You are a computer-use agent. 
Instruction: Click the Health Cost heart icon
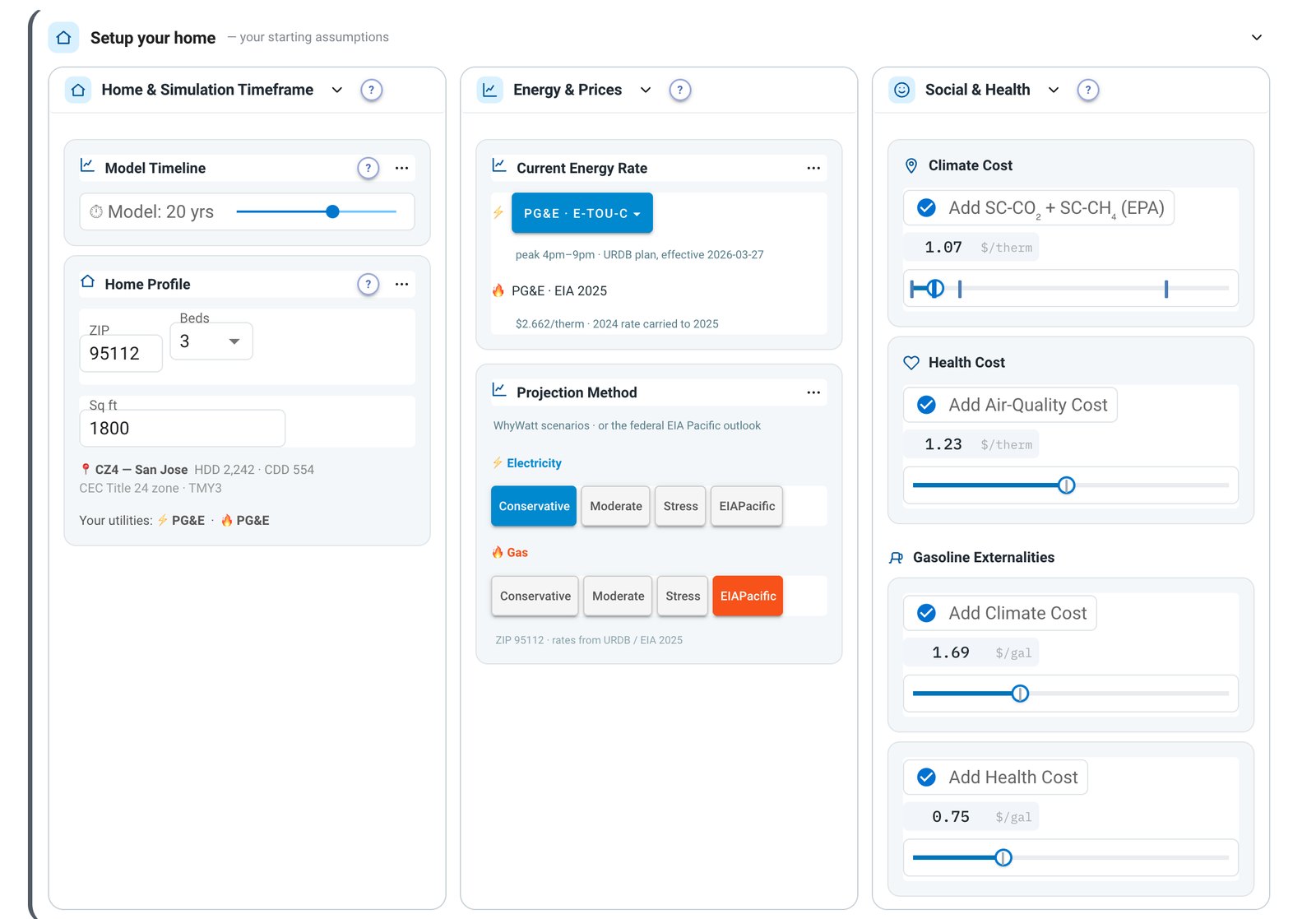[911, 363]
